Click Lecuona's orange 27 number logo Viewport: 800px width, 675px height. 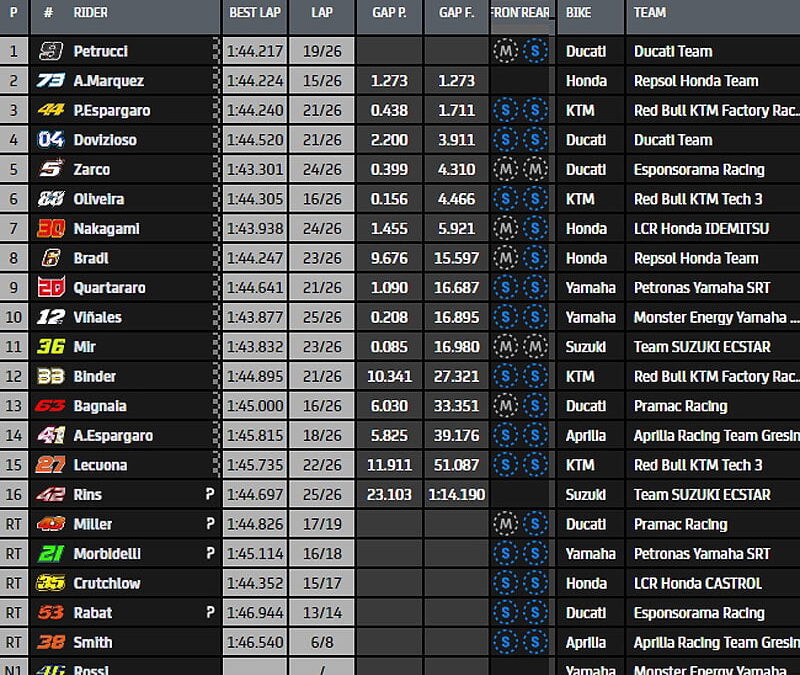(x=51, y=465)
